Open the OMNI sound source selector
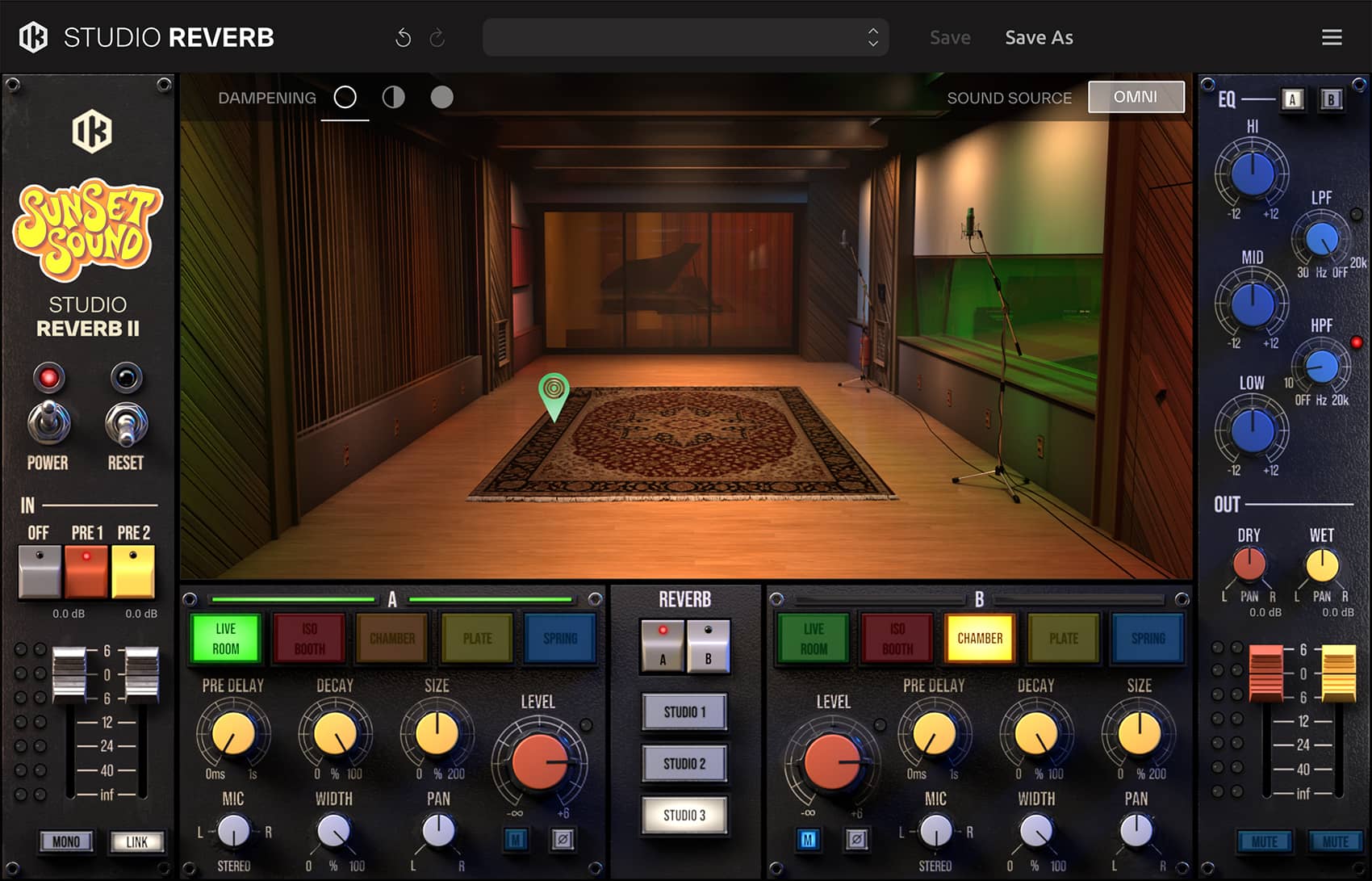The width and height of the screenshot is (1372, 881). 1136,97
